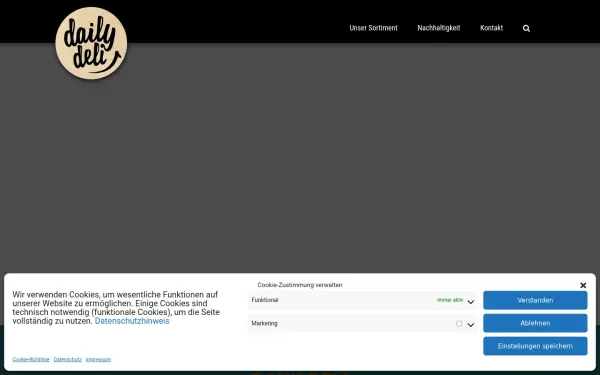This screenshot has height=375, width=600.
Task: Close the cookie consent banner
Action: [583, 285]
